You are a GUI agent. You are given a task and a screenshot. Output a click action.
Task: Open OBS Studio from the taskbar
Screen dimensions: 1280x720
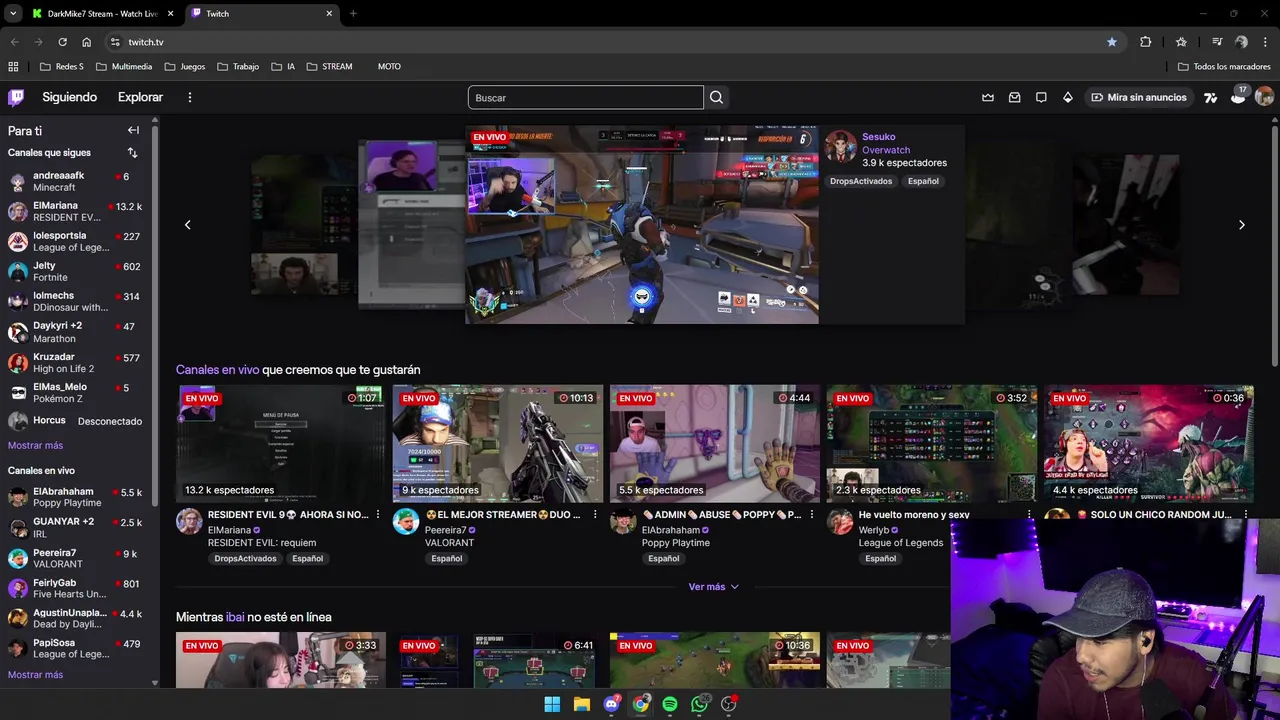click(x=729, y=704)
